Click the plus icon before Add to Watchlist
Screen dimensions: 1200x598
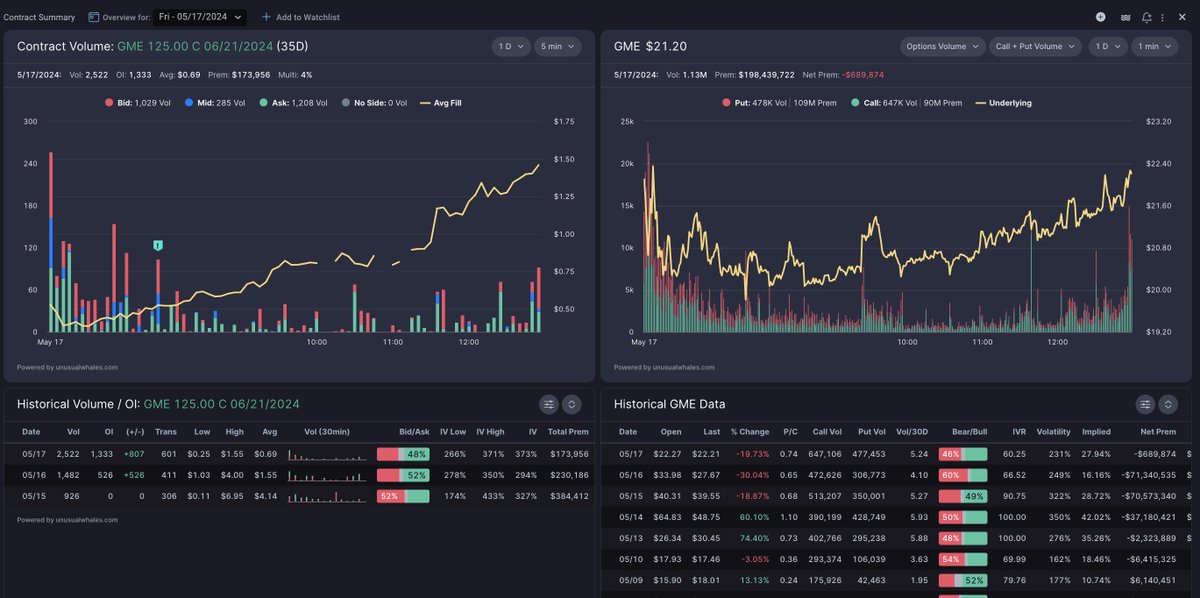[266, 17]
